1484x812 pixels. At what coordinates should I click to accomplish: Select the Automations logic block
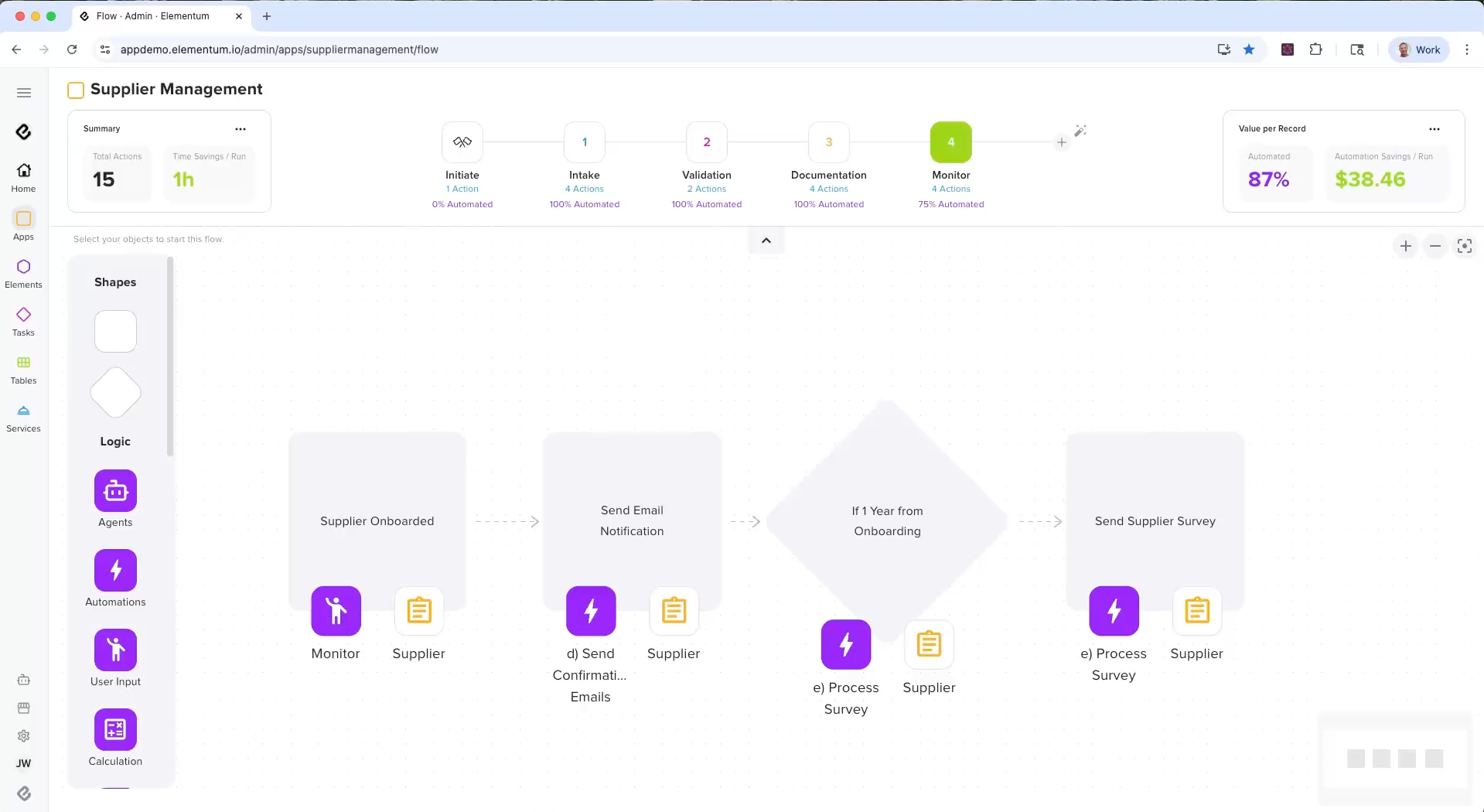click(x=115, y=570)
